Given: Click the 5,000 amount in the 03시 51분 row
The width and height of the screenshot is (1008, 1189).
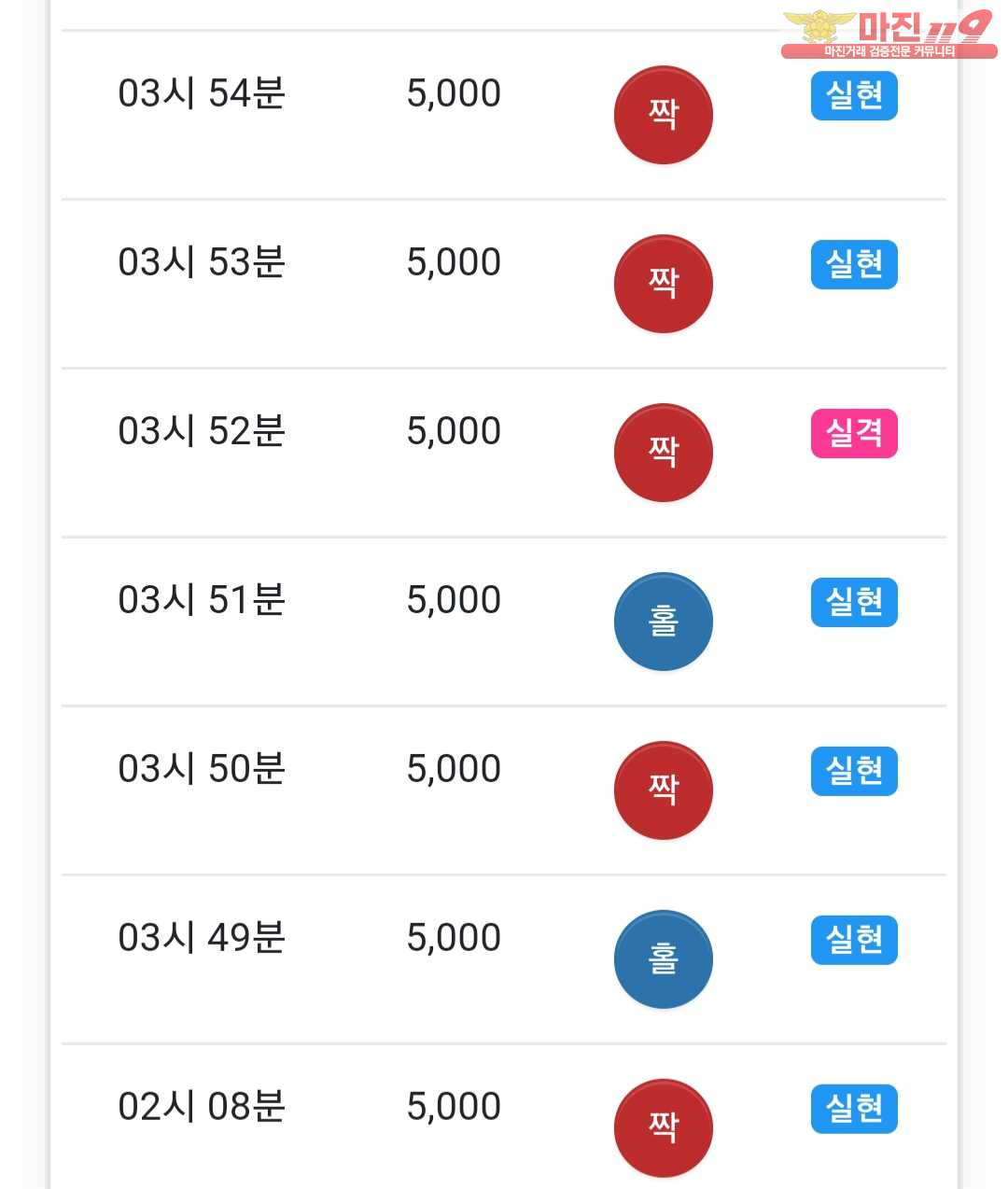Looking at the screenshot, I should (x=454, y=600).
